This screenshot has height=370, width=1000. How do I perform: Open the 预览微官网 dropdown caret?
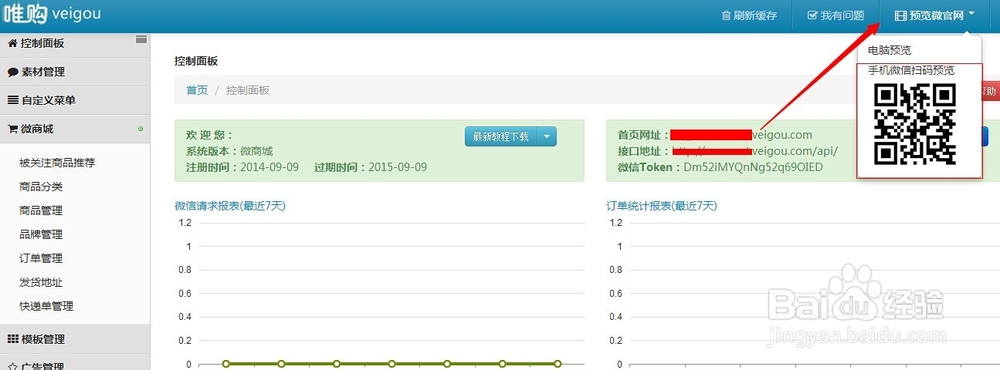(x=971, y=14)
